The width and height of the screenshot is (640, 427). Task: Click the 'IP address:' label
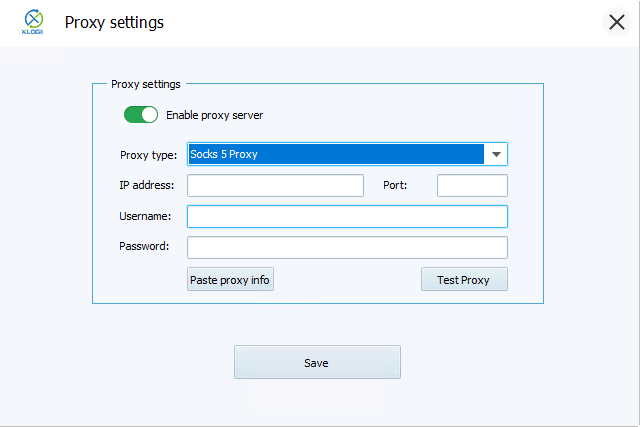pyautogui.click(x=146, y=185)
